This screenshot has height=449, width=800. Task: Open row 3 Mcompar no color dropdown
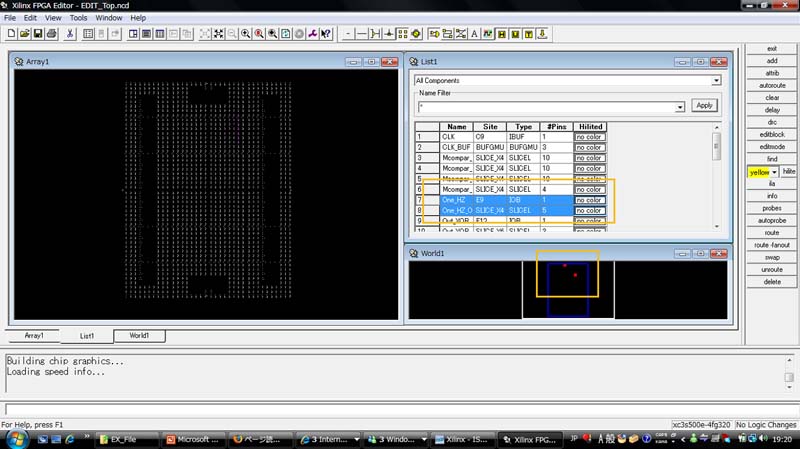point(589,158)
